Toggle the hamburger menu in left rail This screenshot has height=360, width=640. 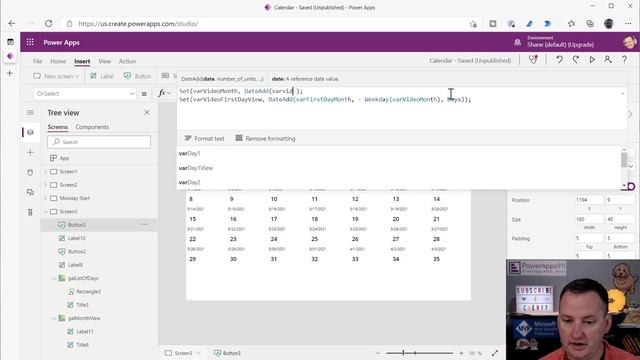click(30, 113)
